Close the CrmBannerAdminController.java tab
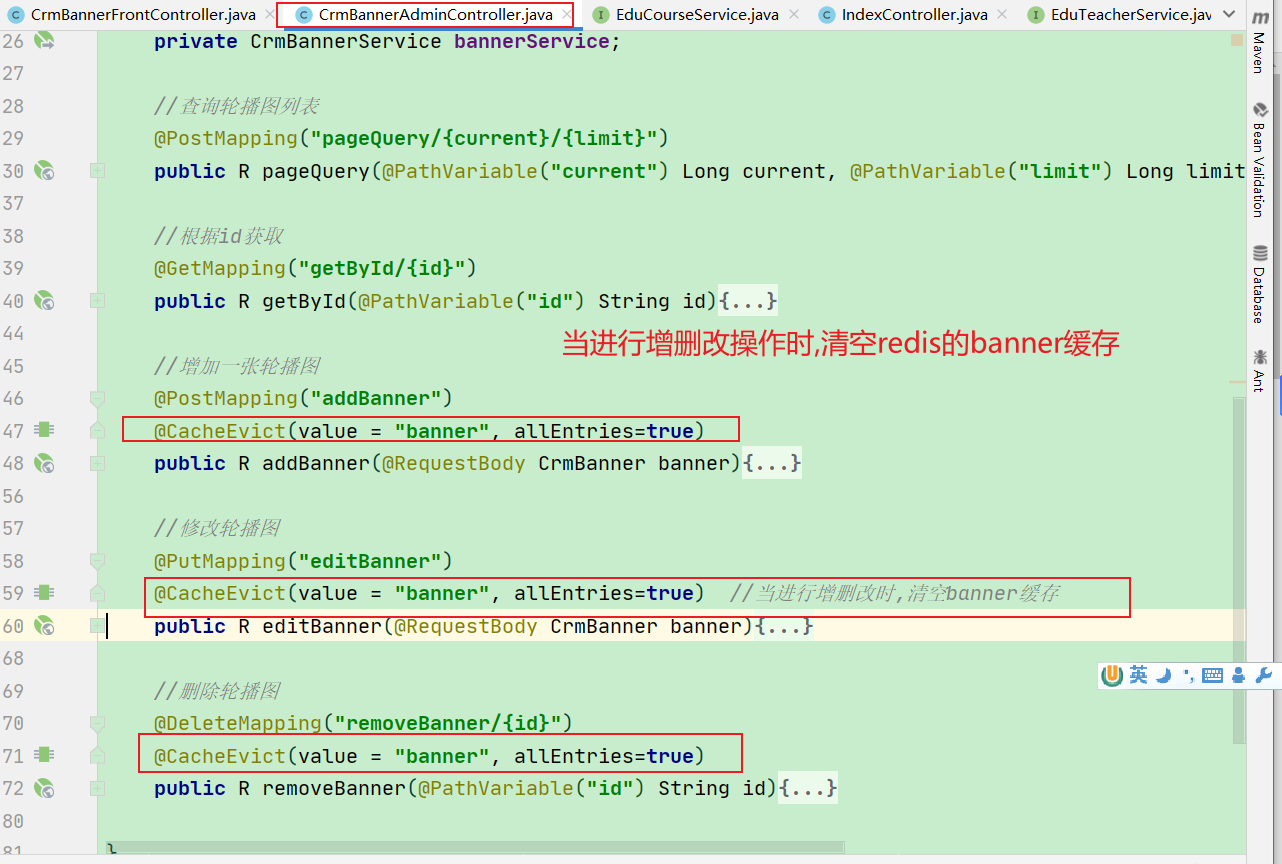Image resolution: width=1282 pixels, height=864 pixels. (x=566, y=15)
